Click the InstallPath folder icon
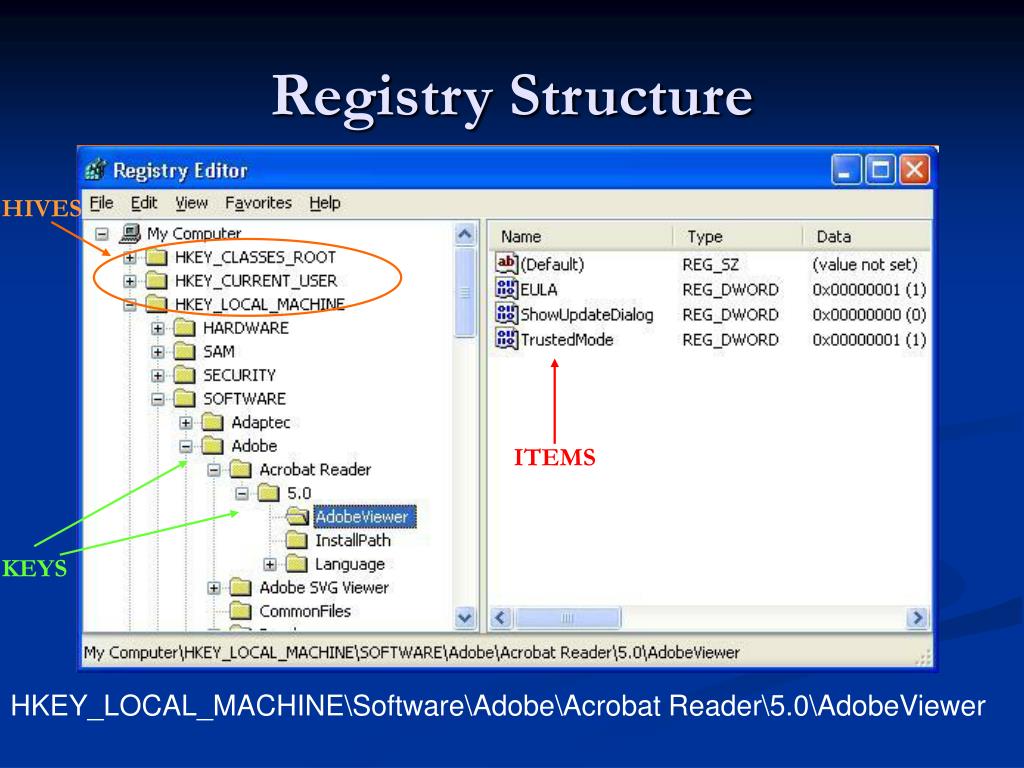The width and height of the screenshot is (1024, 768). click(x=296, y=539)
